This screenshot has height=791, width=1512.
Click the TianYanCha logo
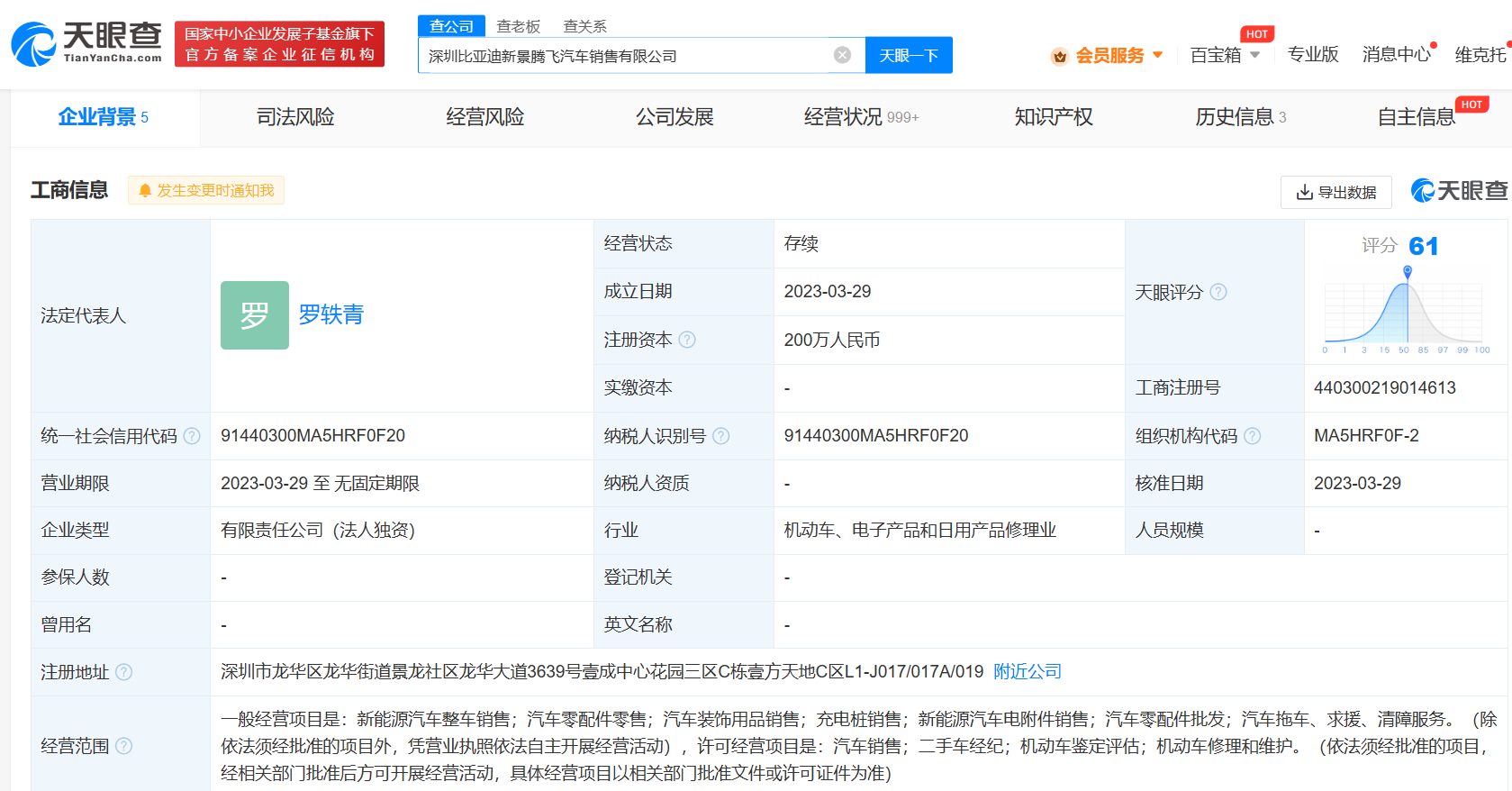click(x=86, y=43)
